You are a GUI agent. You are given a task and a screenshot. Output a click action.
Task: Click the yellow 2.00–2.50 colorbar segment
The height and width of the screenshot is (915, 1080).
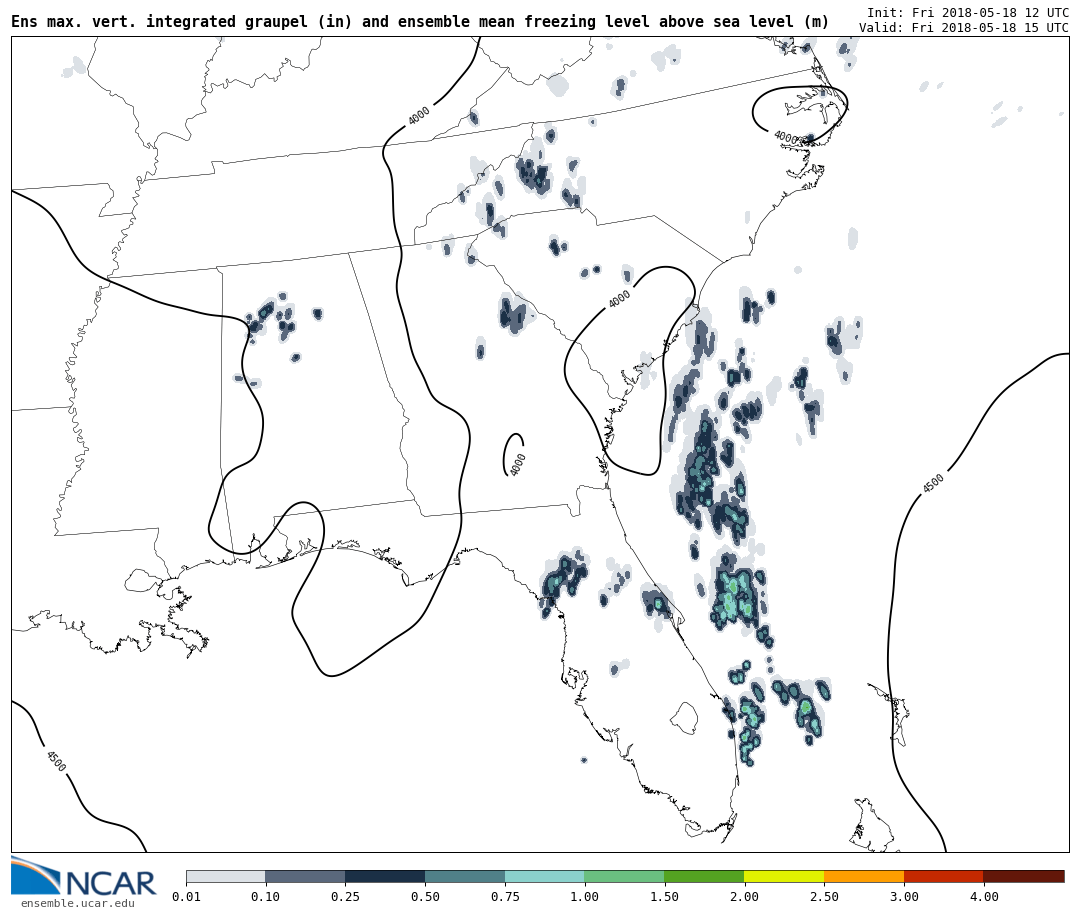click(x=784, y=876)
